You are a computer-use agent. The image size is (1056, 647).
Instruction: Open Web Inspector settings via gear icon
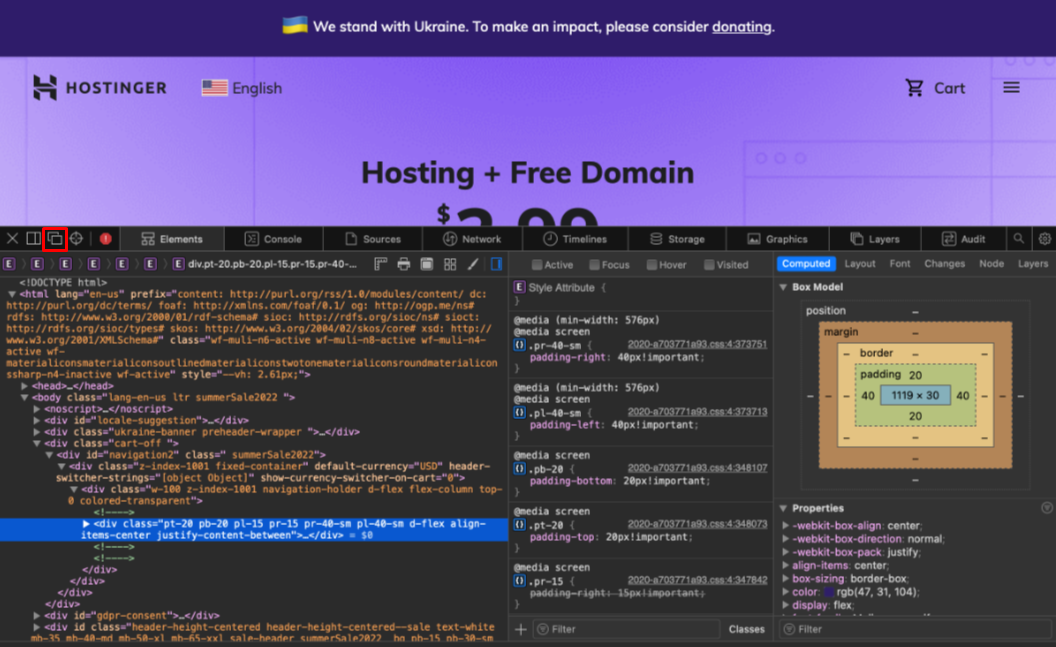click(1043, 238)
